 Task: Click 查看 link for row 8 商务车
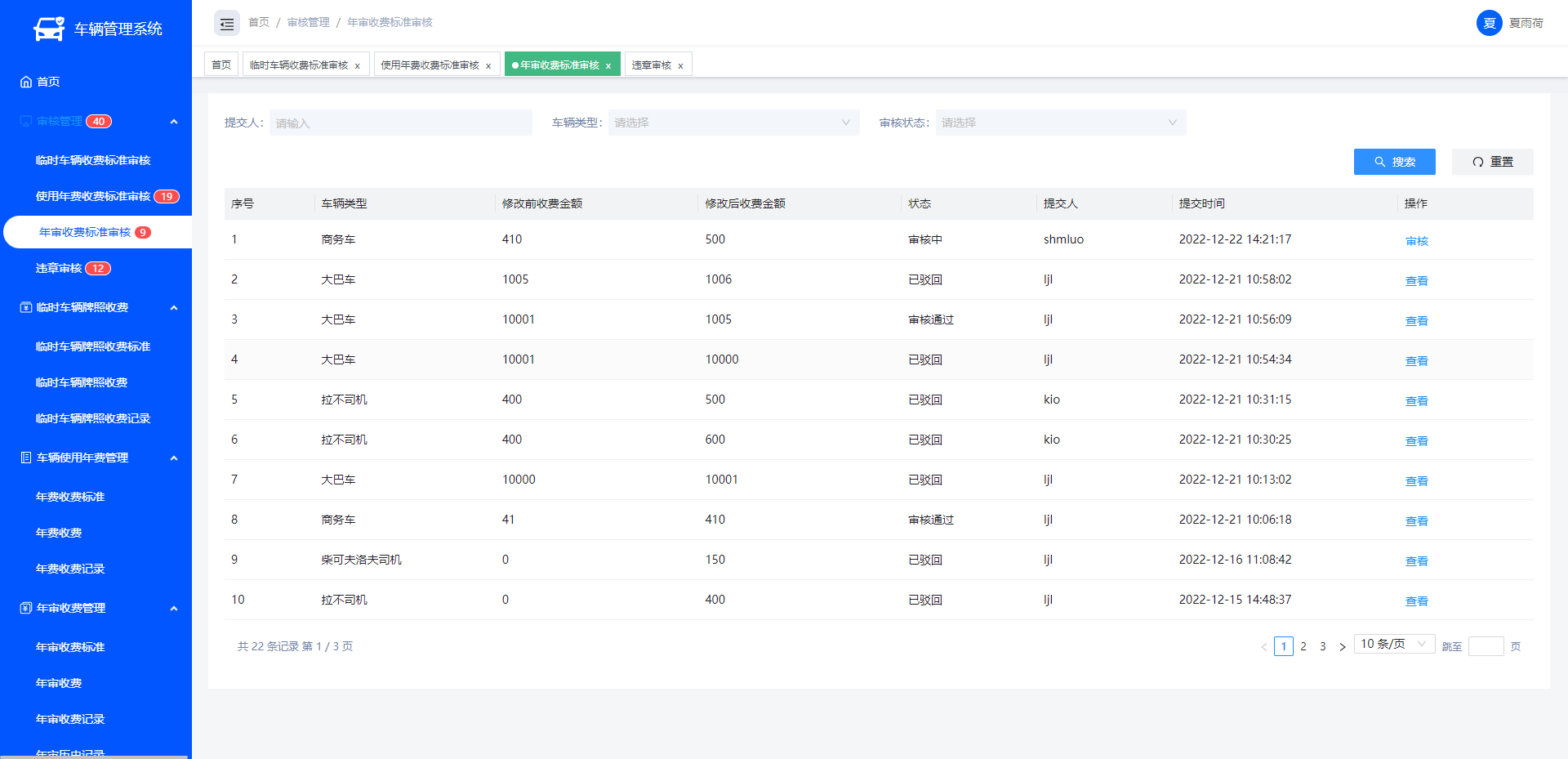pyautogui.click(x=1416, y=521)
